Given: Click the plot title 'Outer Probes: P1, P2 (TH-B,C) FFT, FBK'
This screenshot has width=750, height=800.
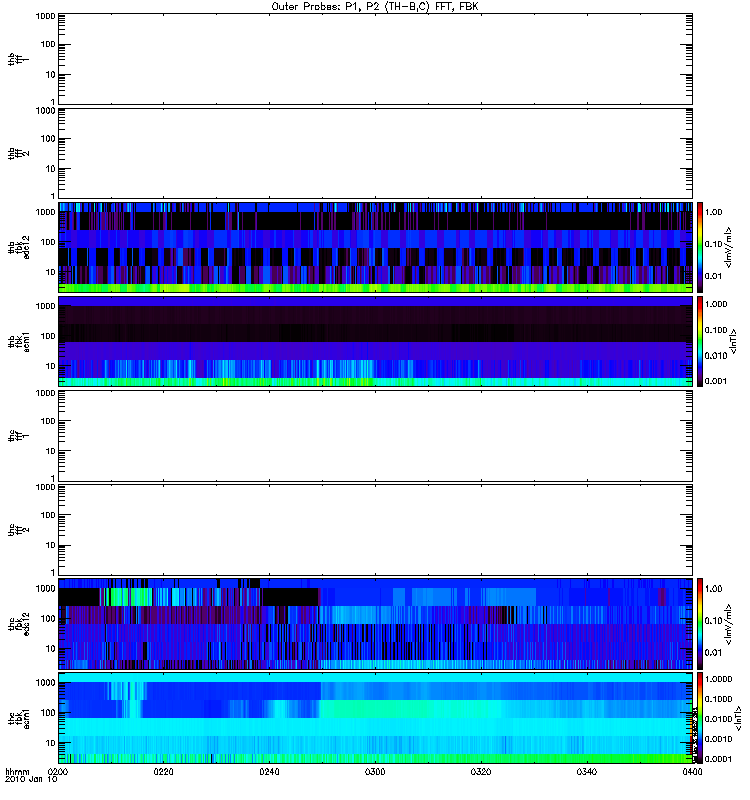Looking at the screenshot, I should click(x=375, y=7).
